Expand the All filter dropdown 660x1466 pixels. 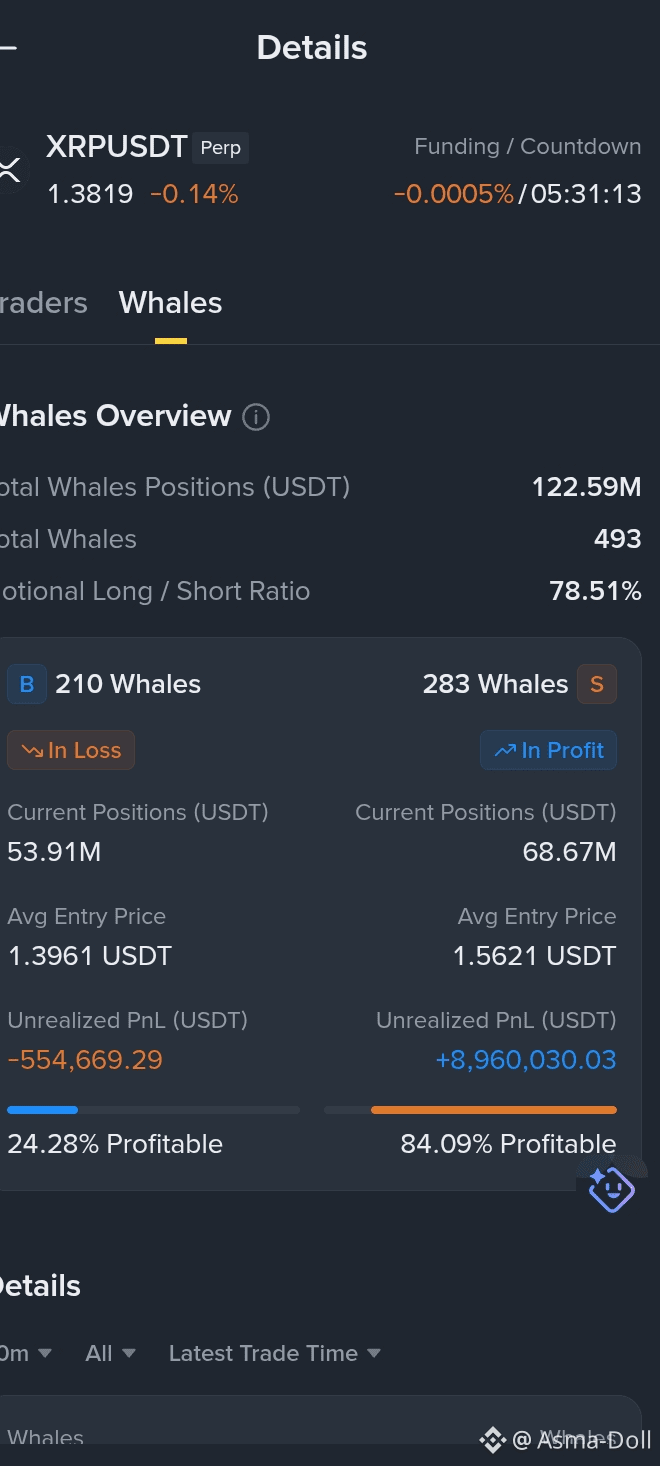[x=110, y=1353]
